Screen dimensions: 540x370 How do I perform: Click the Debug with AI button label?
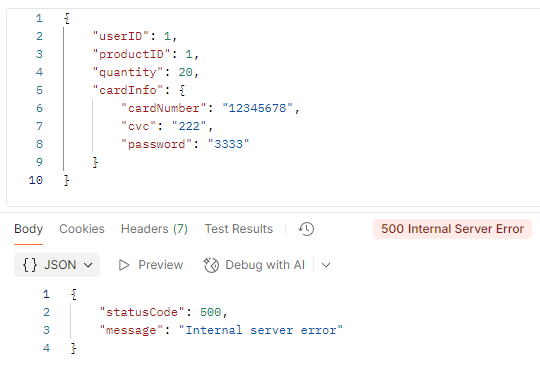(265, 265)
